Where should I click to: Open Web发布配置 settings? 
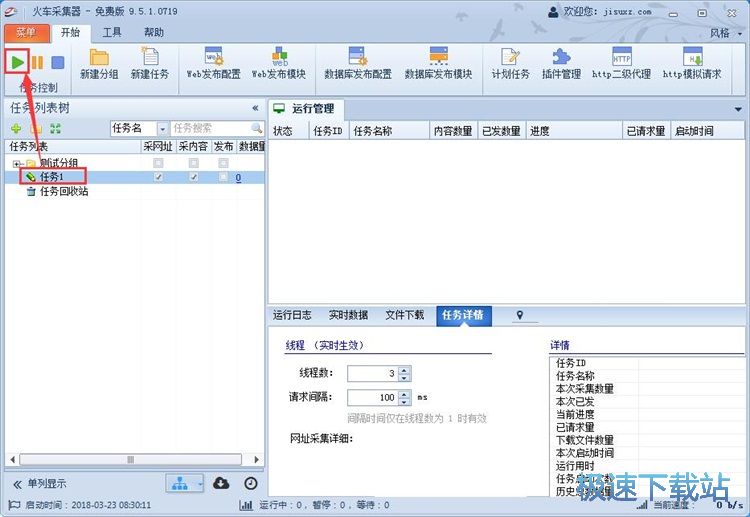click(x=213, y=57)
